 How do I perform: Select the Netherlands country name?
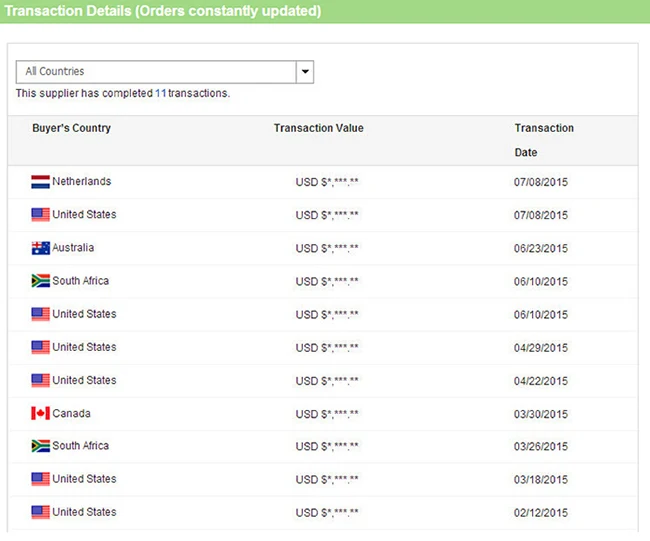(82, 182)
